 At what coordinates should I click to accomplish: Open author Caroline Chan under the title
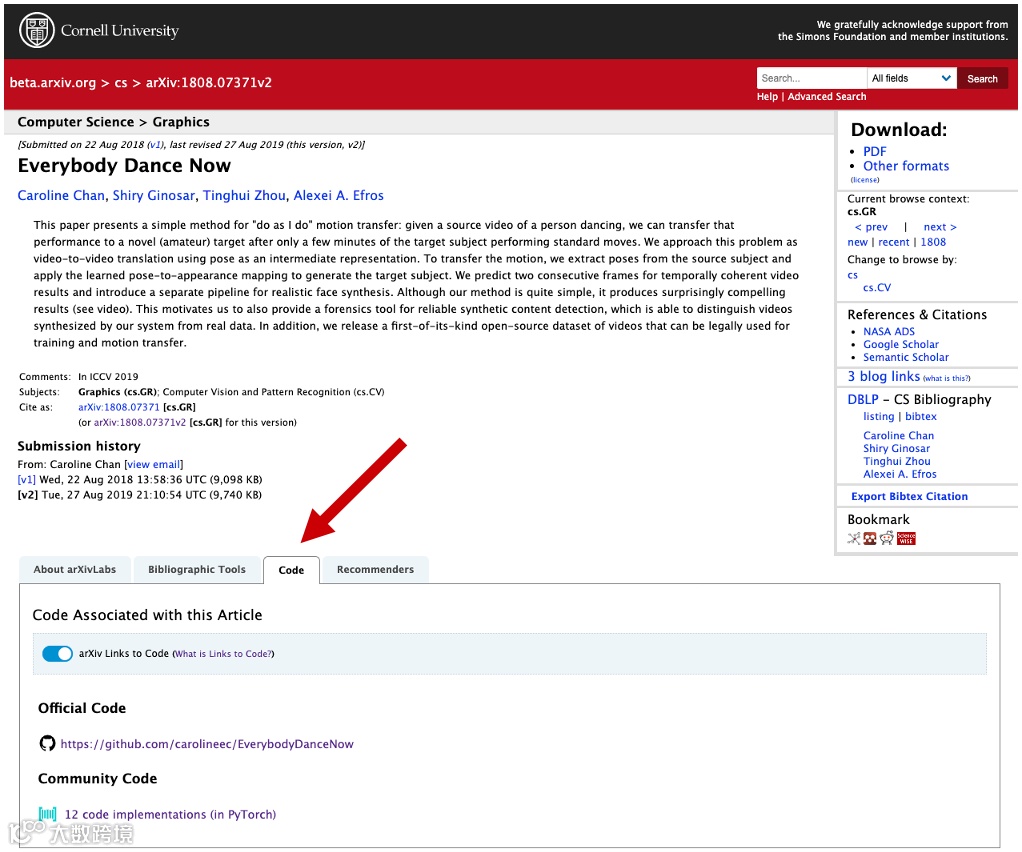(61, 196)
